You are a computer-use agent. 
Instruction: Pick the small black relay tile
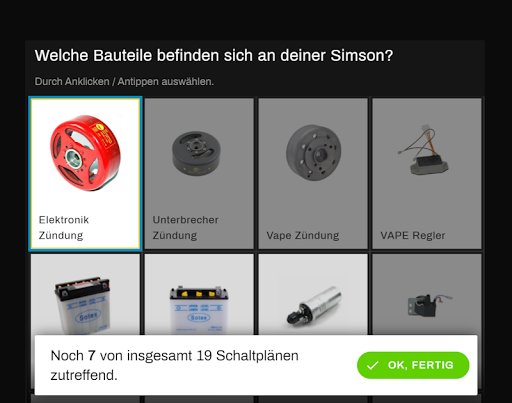click(x=427, y=294)
